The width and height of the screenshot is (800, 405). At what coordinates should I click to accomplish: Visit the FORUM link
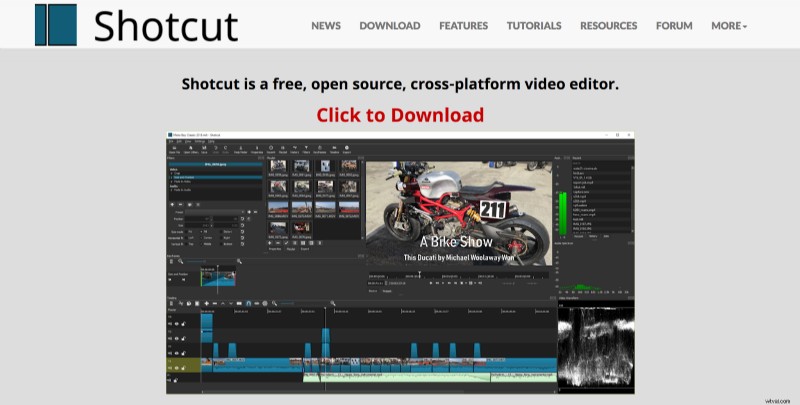point(674,26)
